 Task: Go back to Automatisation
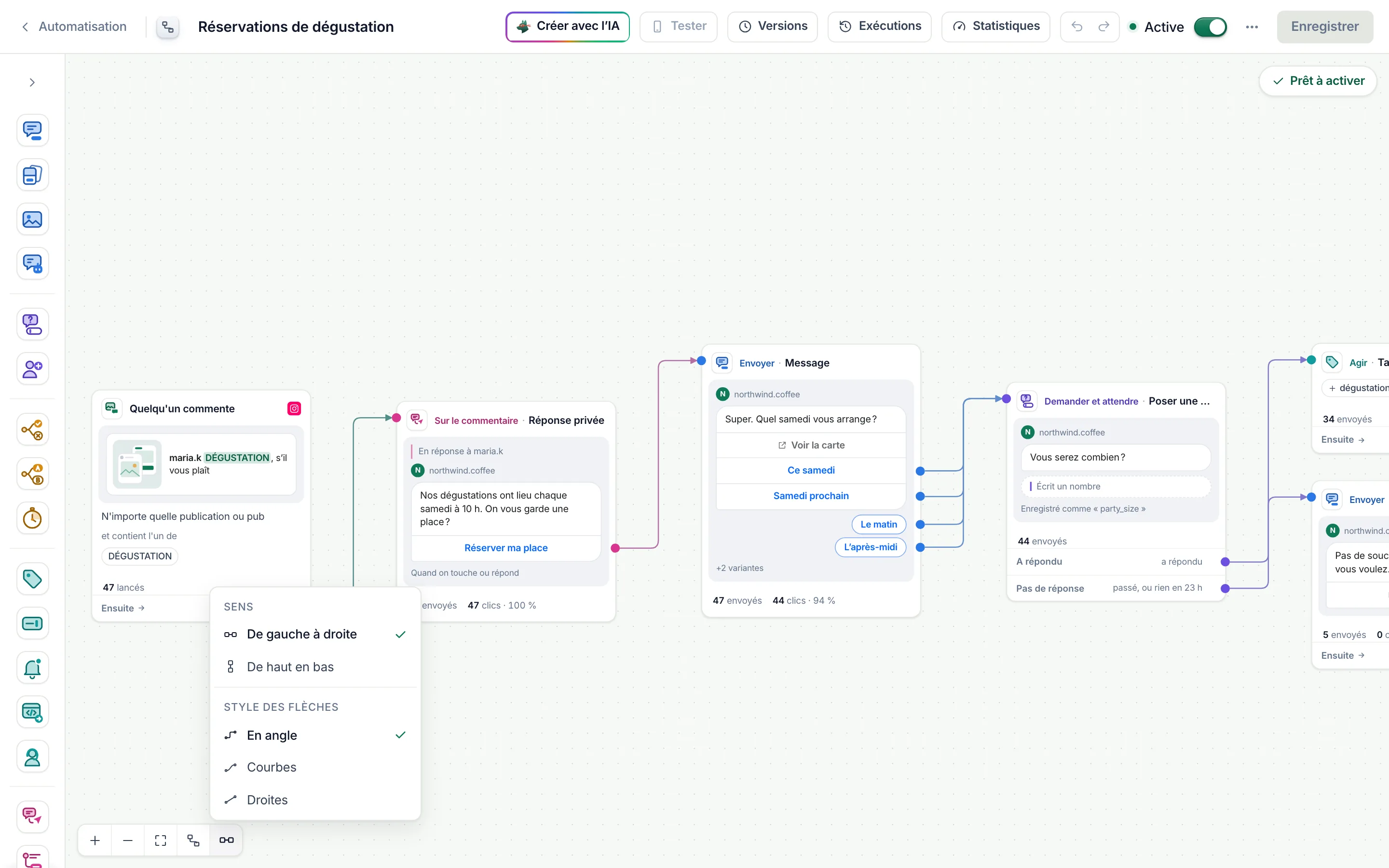coord(74,27)
